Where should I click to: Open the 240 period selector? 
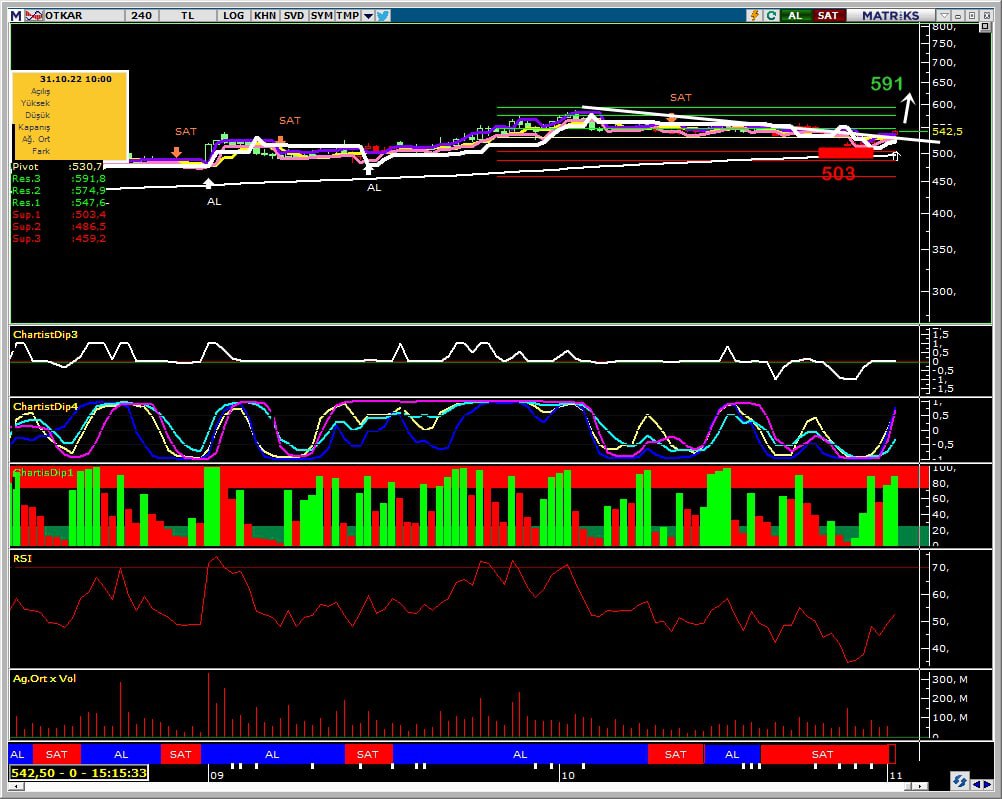141,16
